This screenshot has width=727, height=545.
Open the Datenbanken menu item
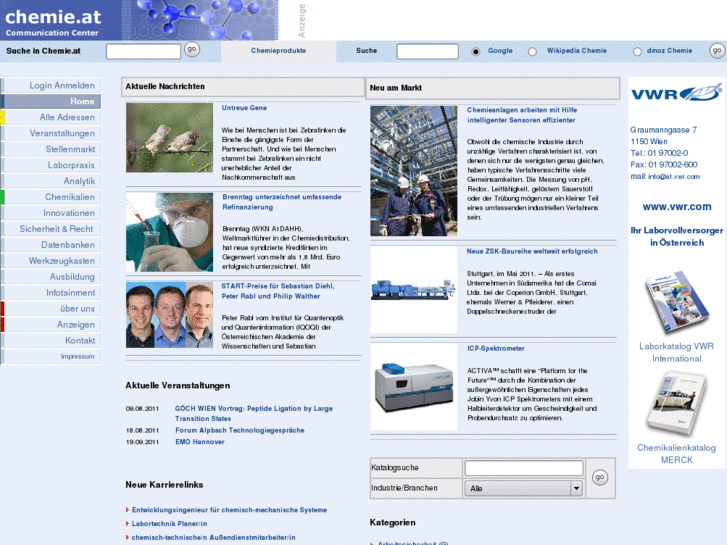pos(51,245)
